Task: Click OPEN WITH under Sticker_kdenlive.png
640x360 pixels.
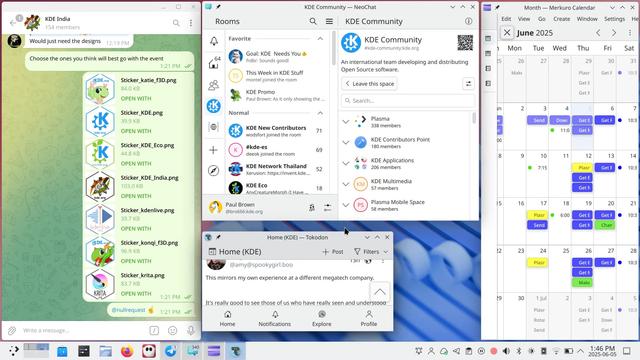Action: (136, 229)
